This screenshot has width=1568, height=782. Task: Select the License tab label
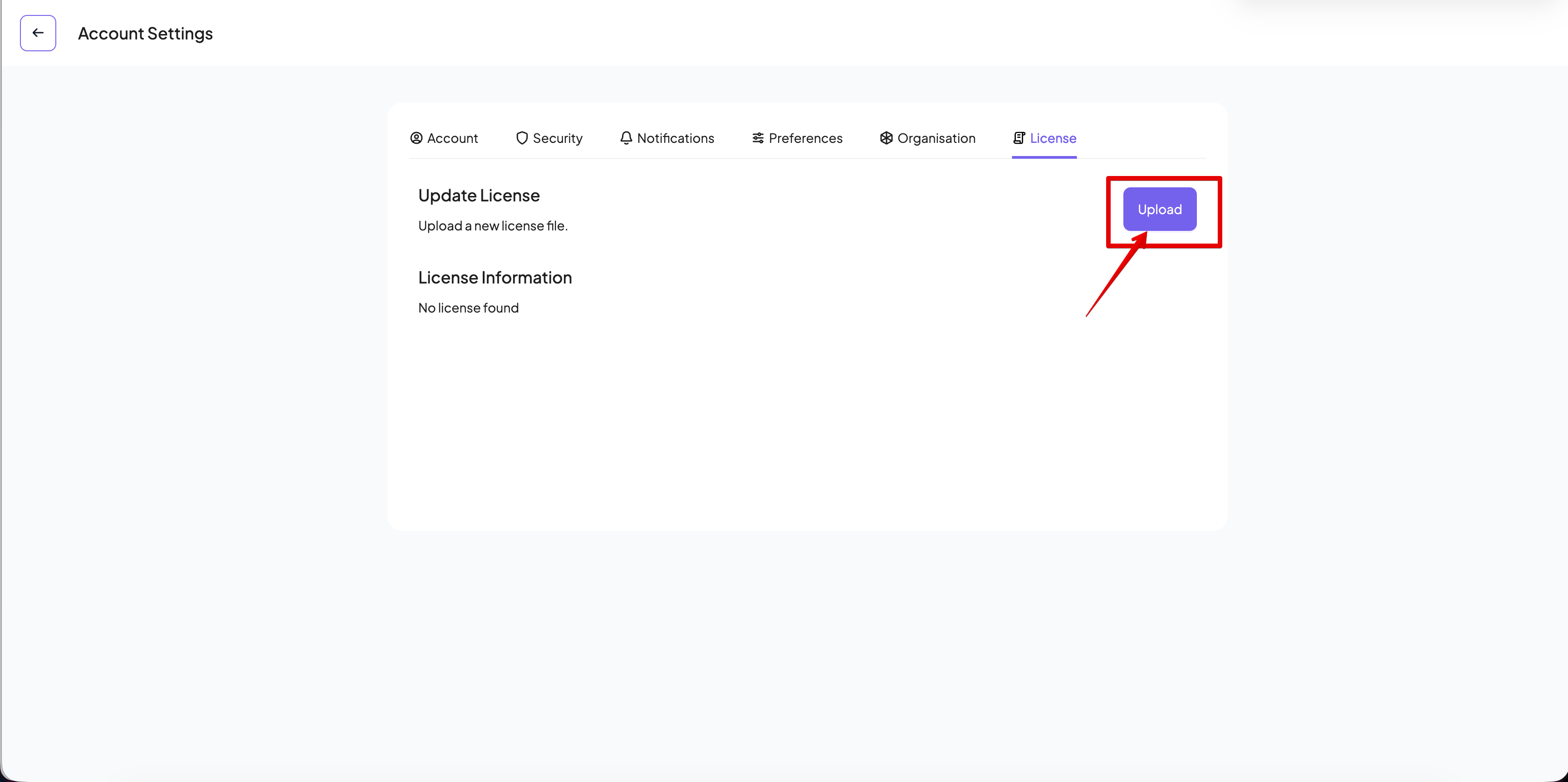(x=1053, y=138)
